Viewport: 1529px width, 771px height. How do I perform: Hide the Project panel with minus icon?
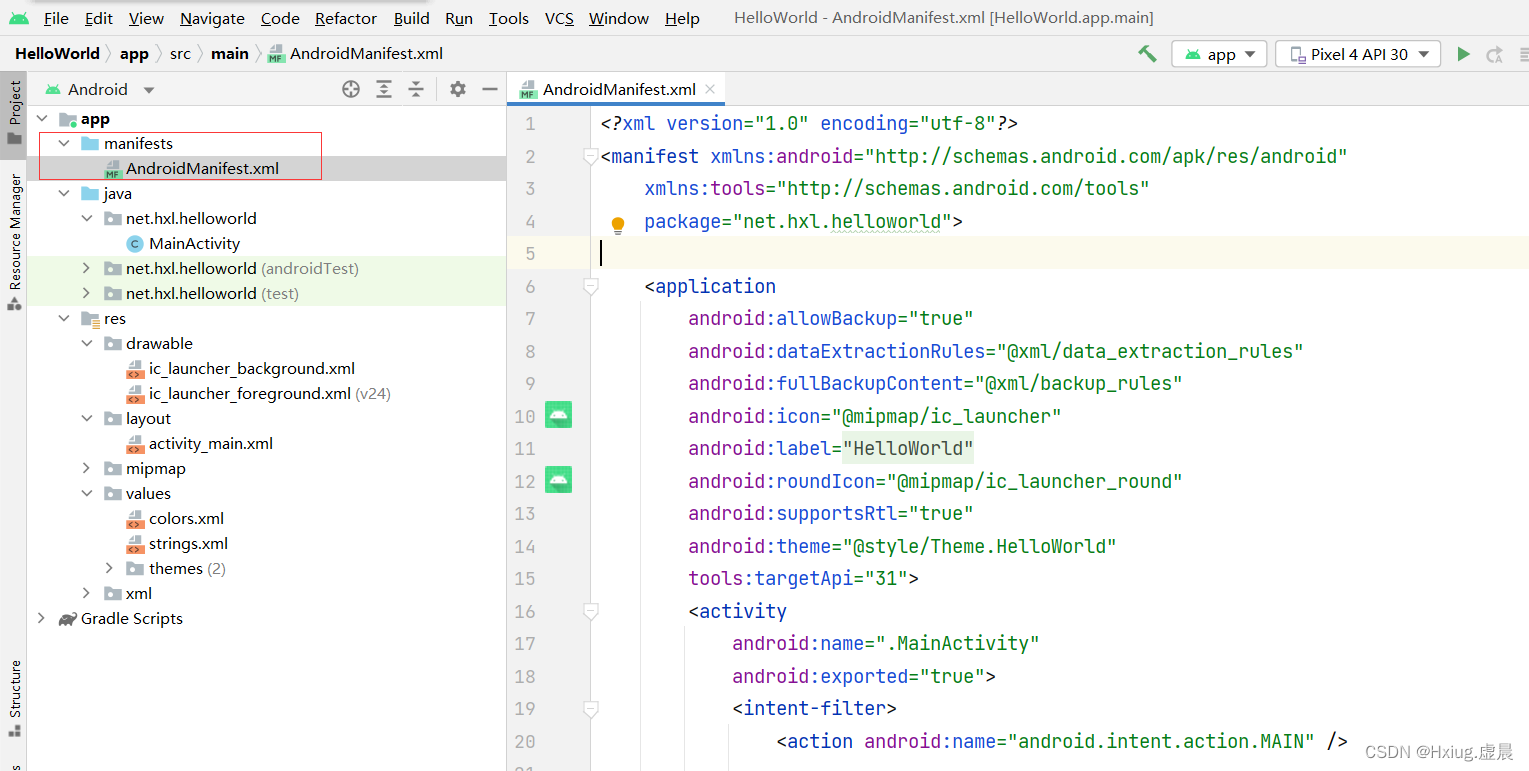point(490,89)
